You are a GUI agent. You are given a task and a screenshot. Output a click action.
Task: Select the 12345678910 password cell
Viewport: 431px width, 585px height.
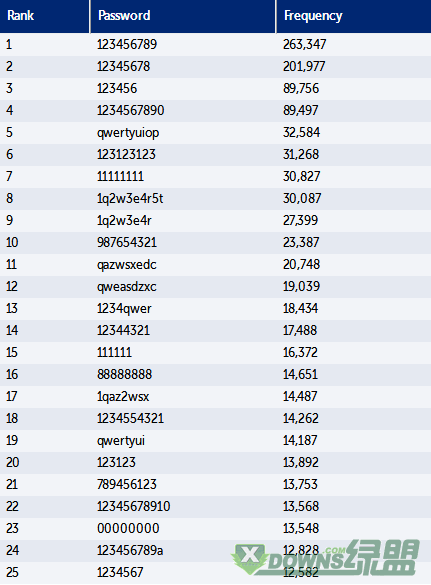point(134,507)
